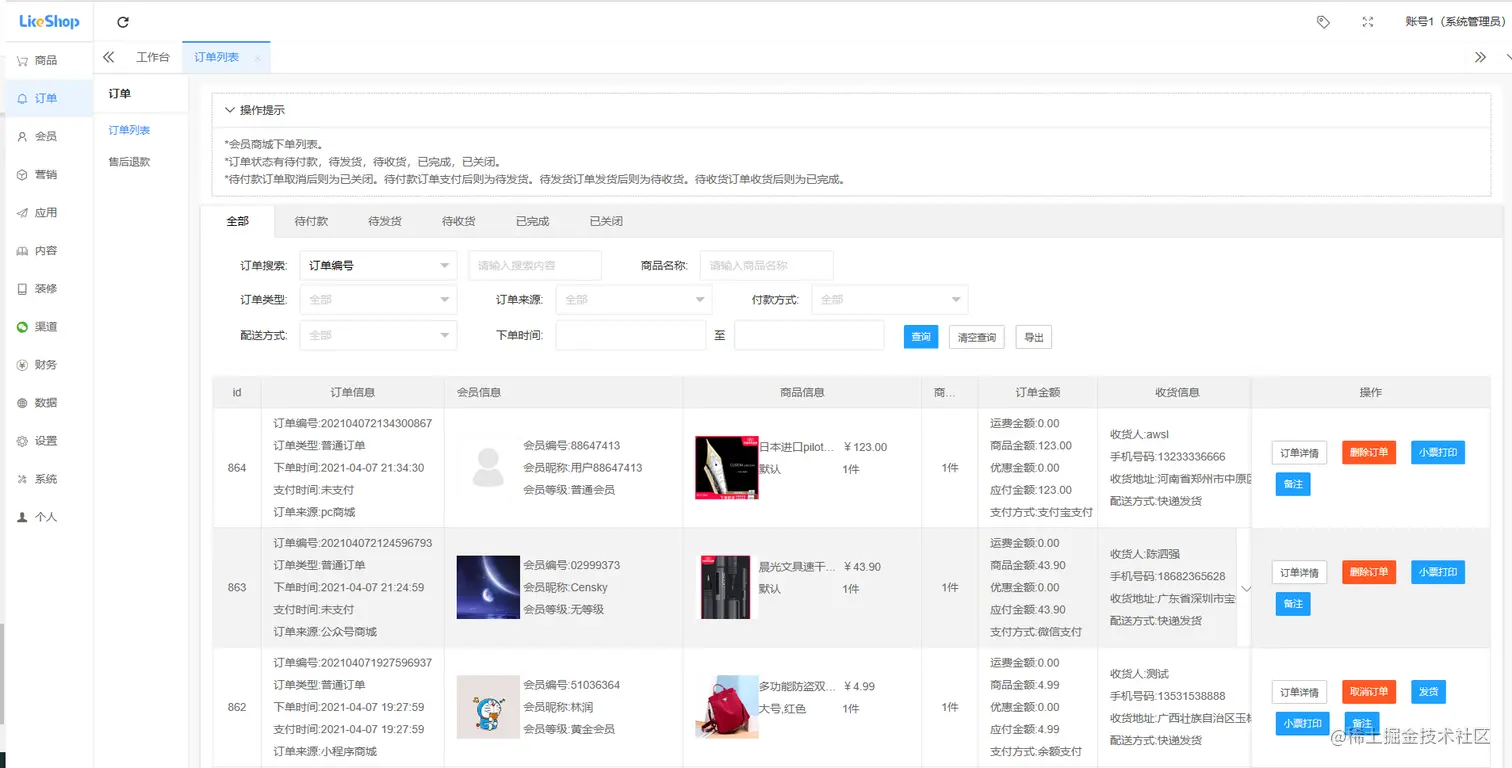Toggle fullscreen with the expand icon
The height and width of the screenshot is (768, 1512).
1368,22
